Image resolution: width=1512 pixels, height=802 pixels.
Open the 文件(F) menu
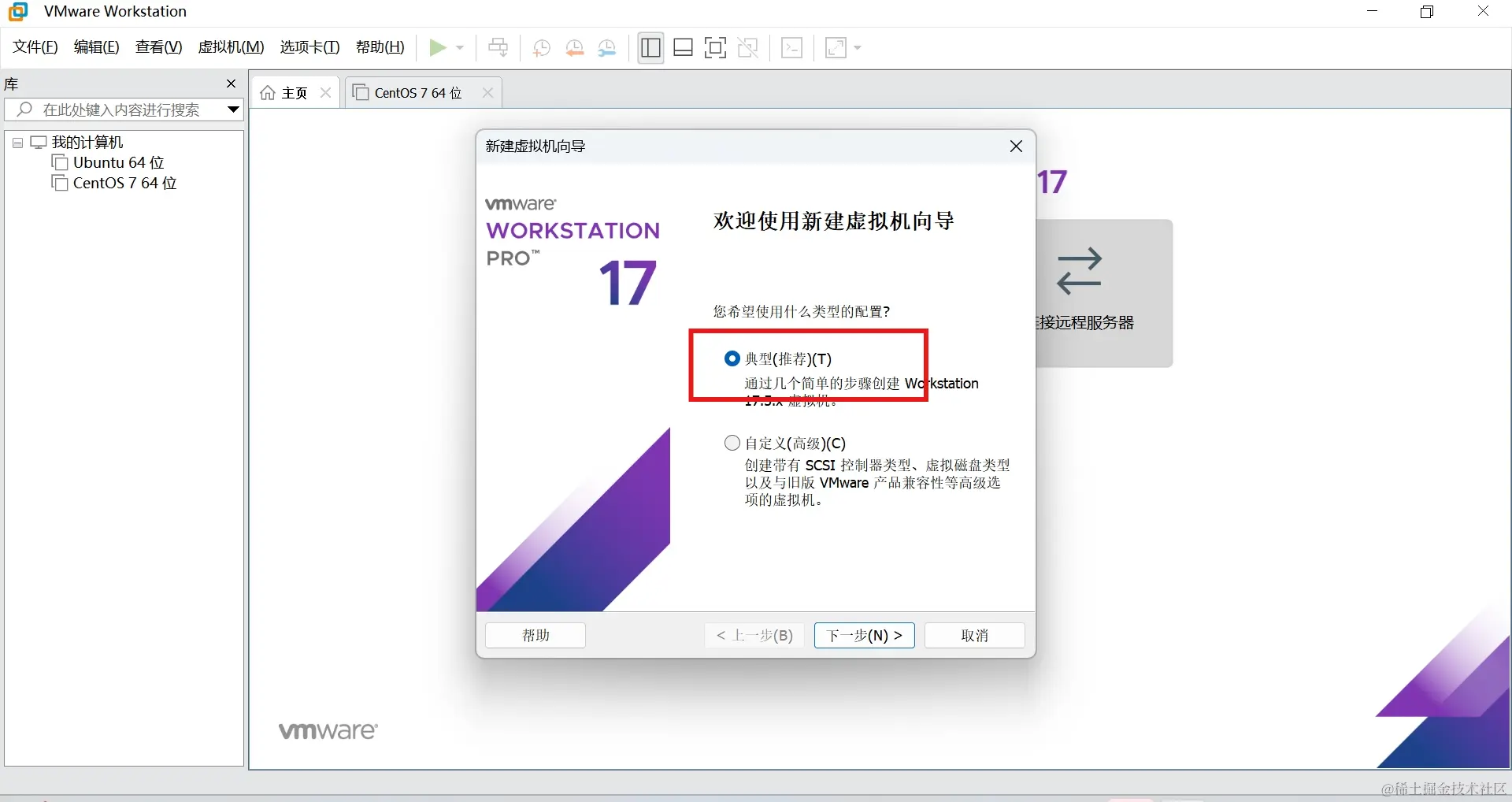pyautogui.click(x=35, y=47)
